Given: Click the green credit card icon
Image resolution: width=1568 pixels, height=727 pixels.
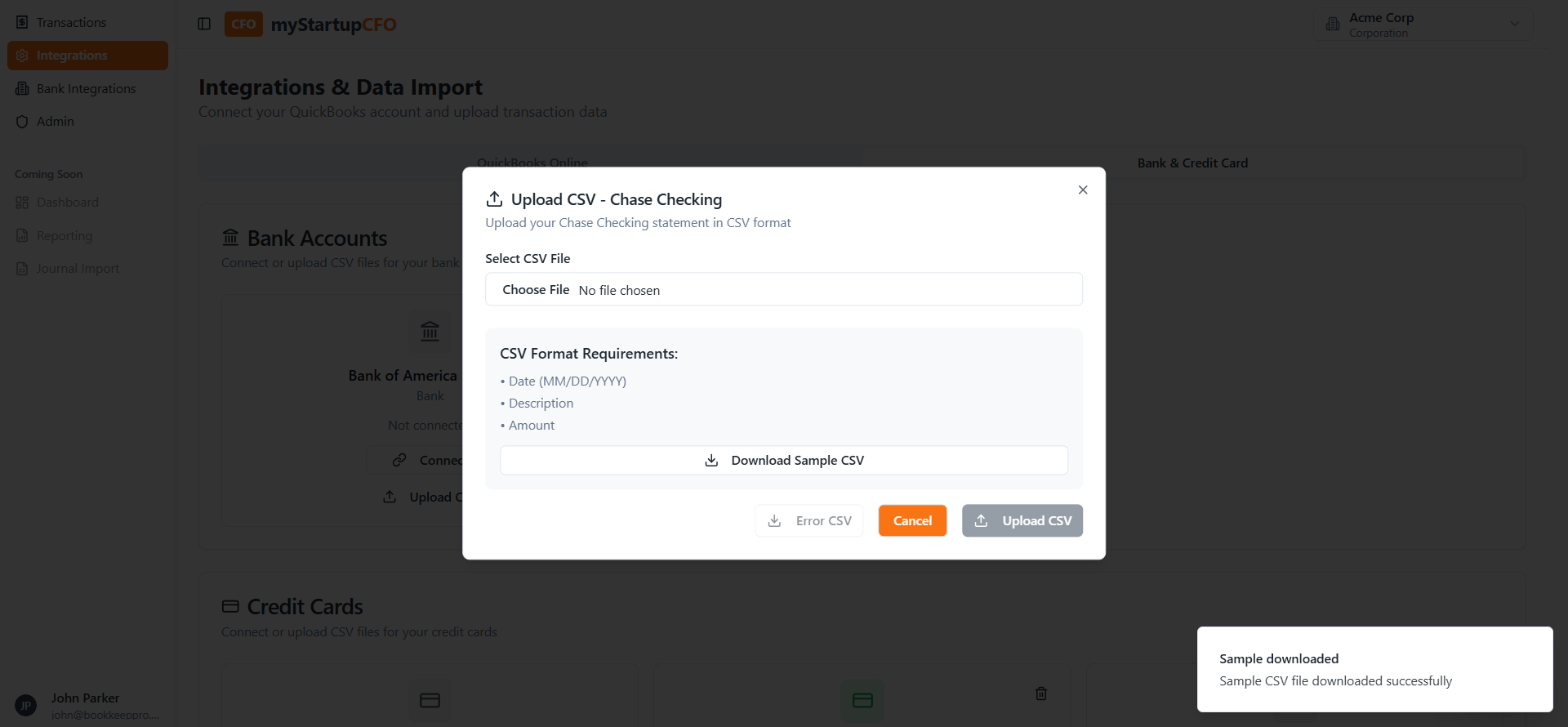Looking at the screenshot, I should coord(862,700).
